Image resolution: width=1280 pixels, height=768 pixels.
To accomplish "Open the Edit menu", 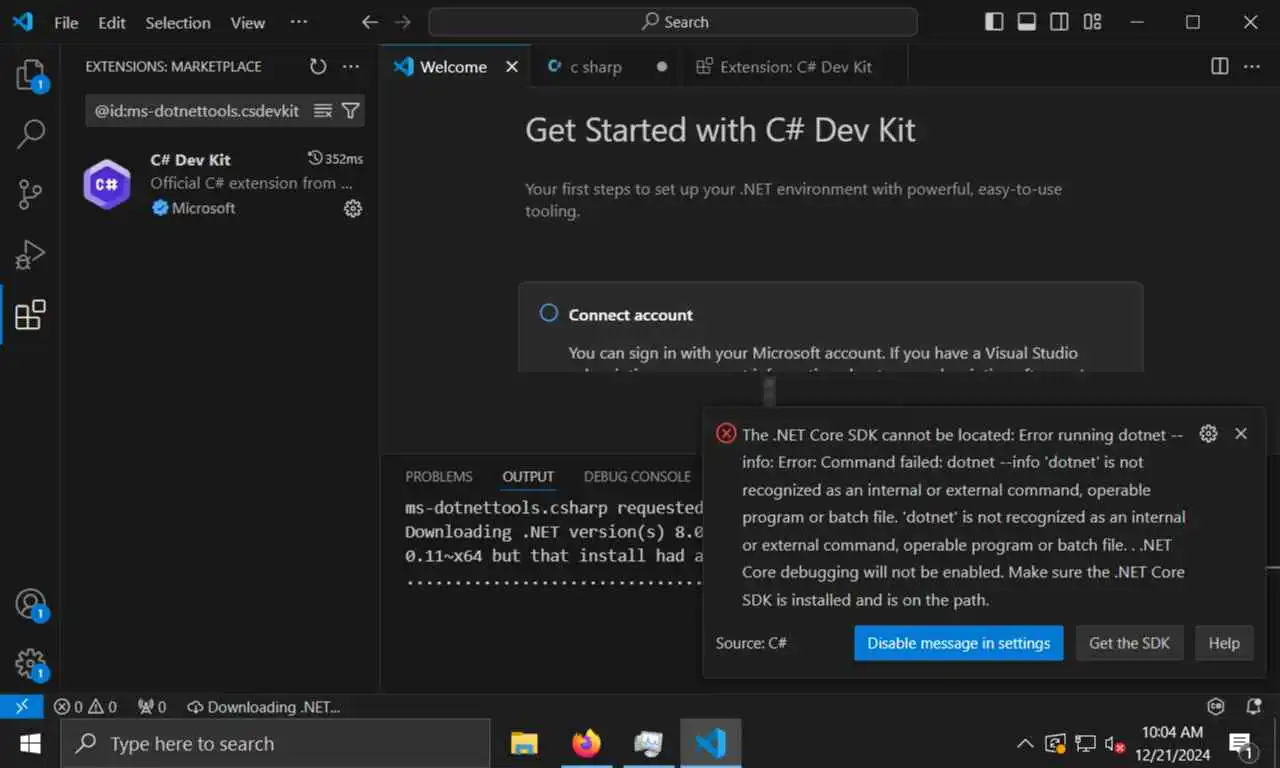I will (x=112, y=22).
